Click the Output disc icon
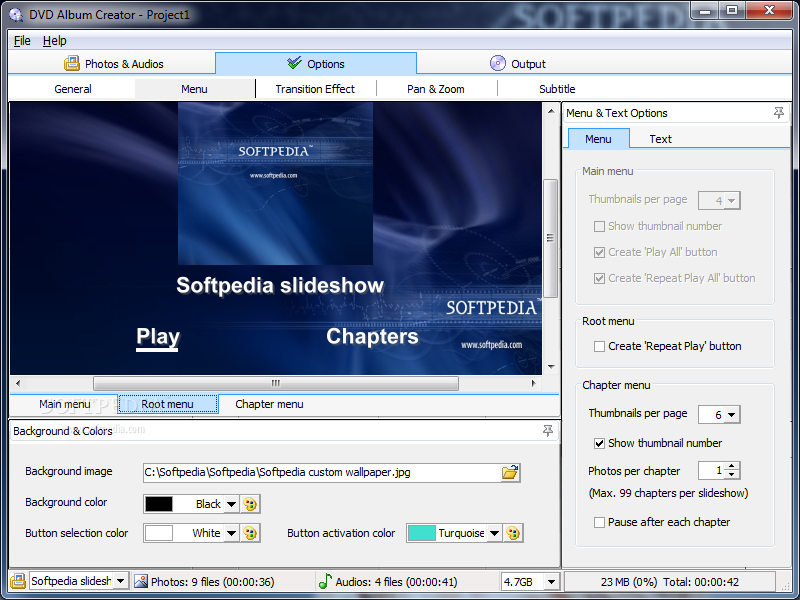Image resolution: width=800 pixels, height=600 pixels. tap(497, 63)
